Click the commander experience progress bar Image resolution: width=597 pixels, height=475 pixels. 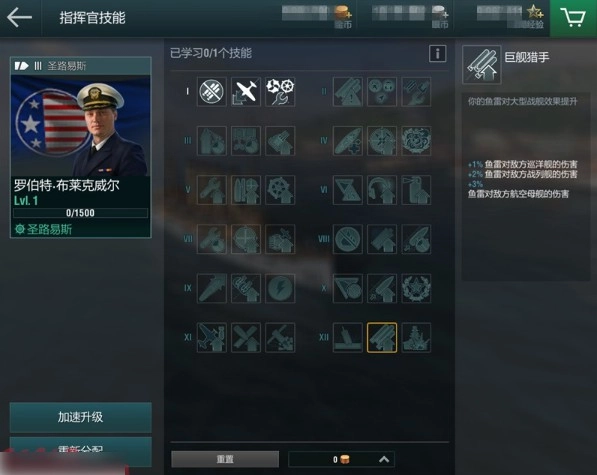(x=80, y=213)
